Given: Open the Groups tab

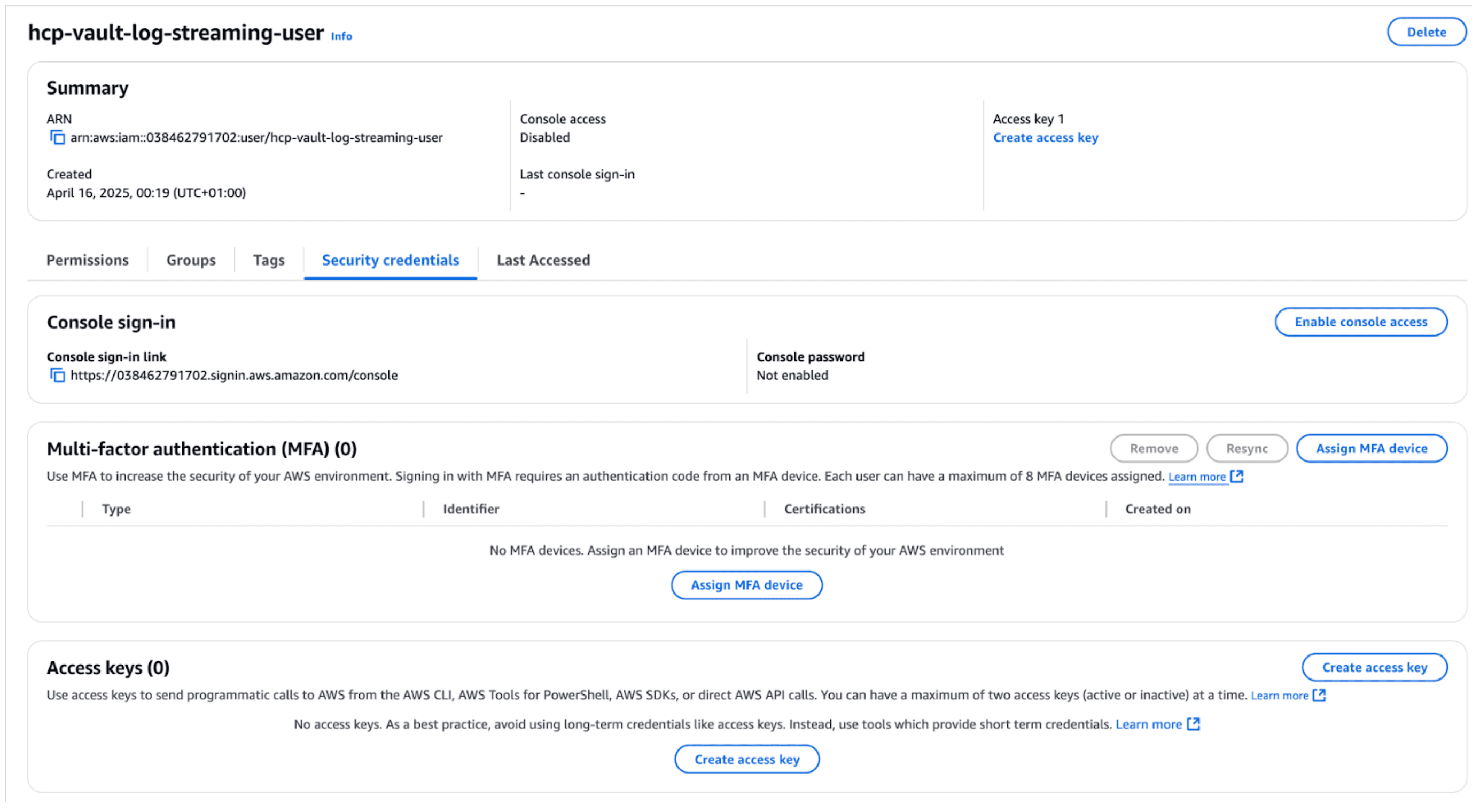Looking at the screenshot, I should (x=191, y=260).
